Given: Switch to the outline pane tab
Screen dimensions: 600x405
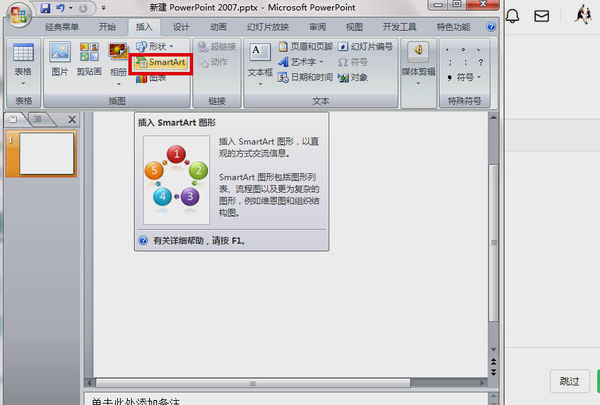Looking at the screenshot, I should click(x=39, y=119).
